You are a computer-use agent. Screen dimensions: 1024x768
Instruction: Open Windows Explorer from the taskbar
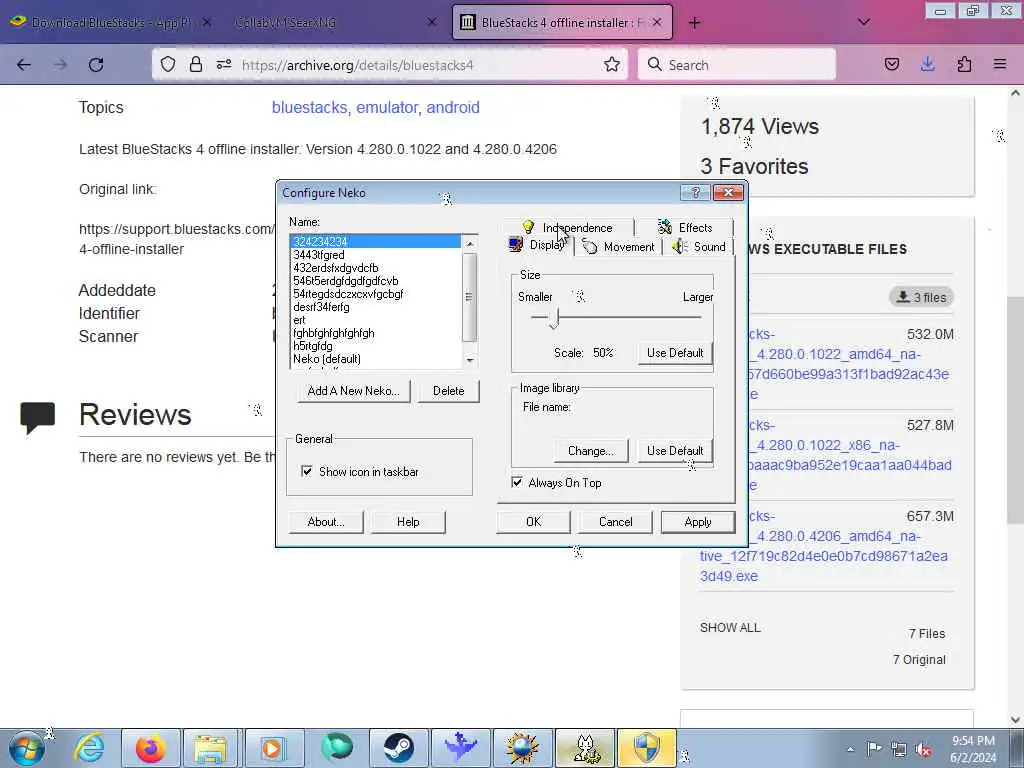pos(210,748)
